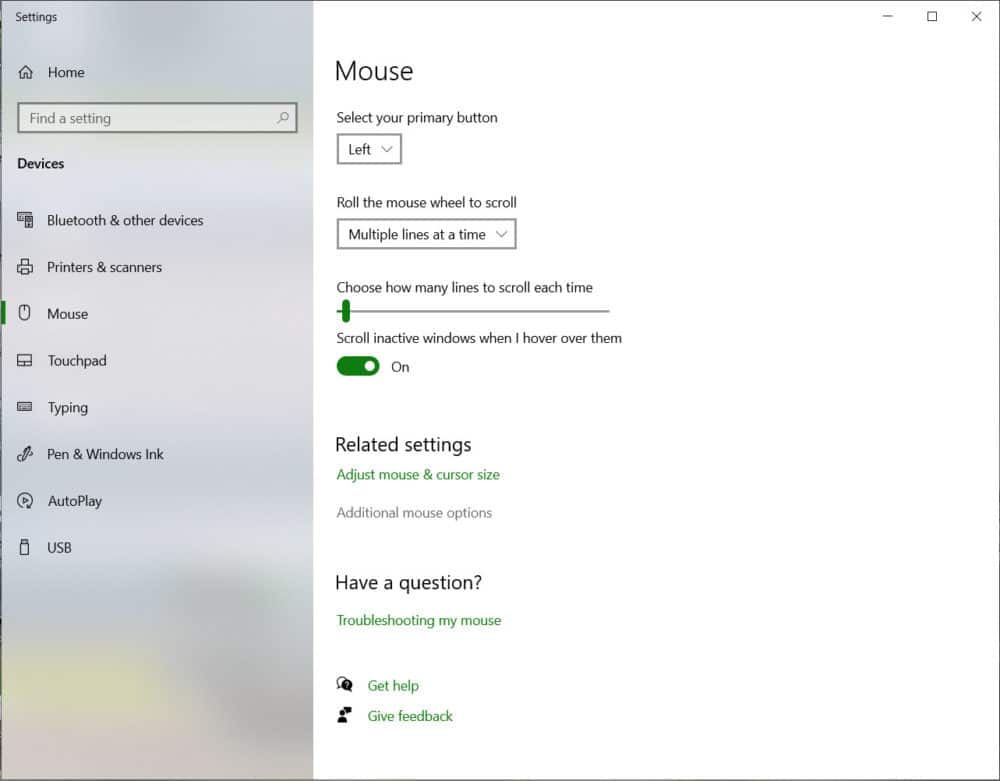Open the primary button dropdown showing Left
The width and height of the screenshot is (1000, 781).
(369, 148)
